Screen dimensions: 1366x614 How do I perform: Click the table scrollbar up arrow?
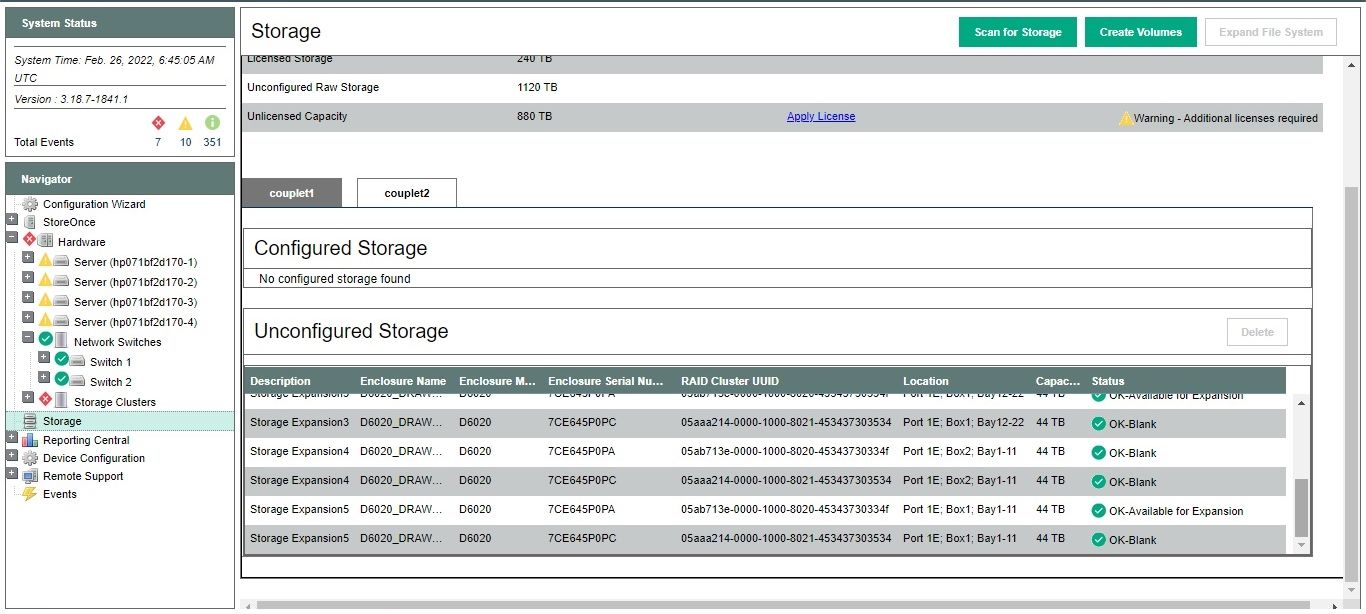click(x=1301, y=403)
